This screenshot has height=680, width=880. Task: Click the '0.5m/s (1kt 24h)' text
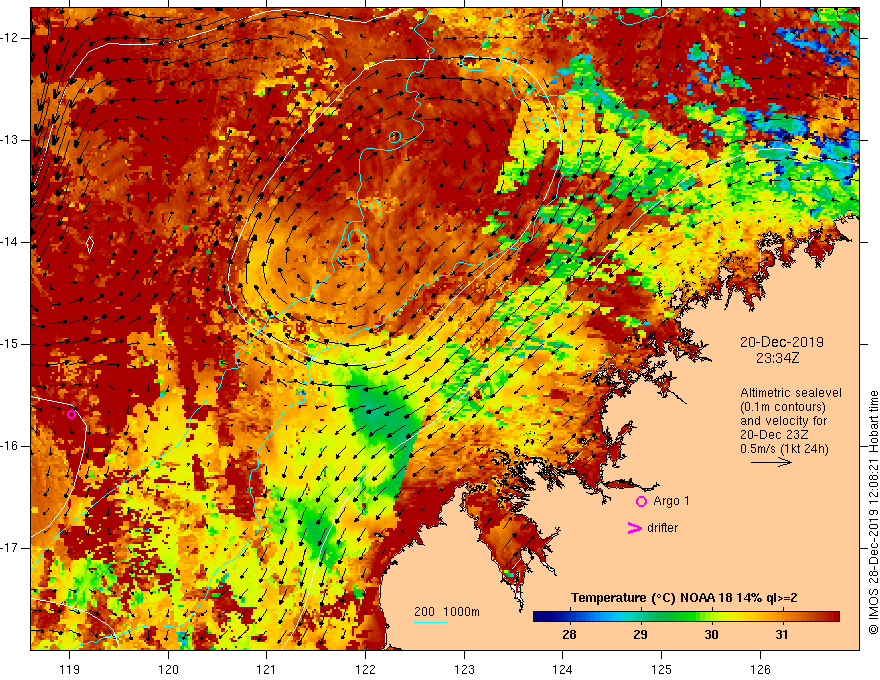(784, 449)
